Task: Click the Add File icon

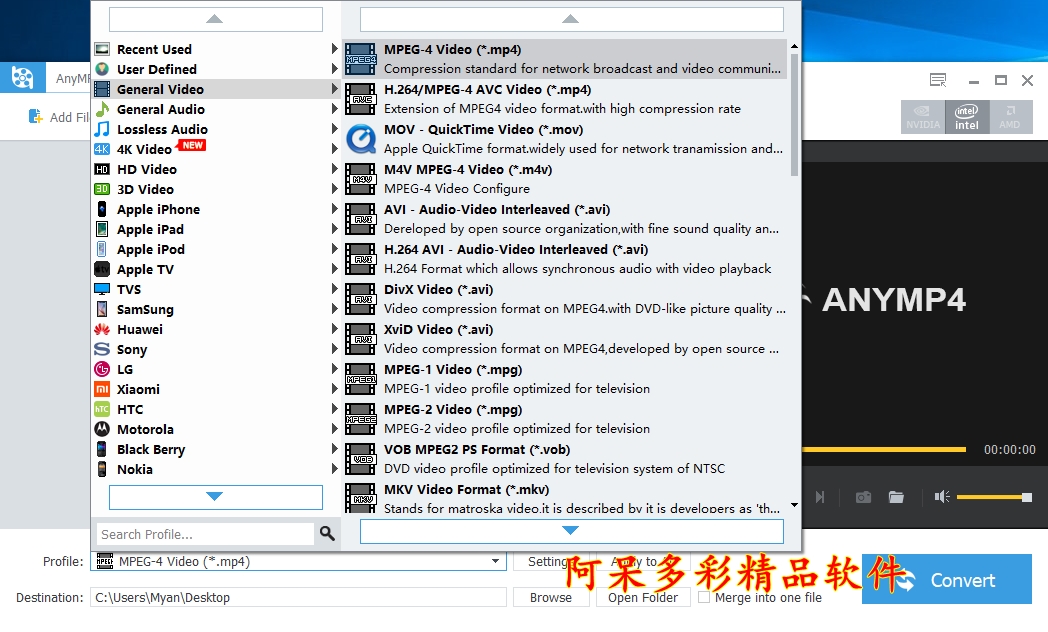Action: 35,117
